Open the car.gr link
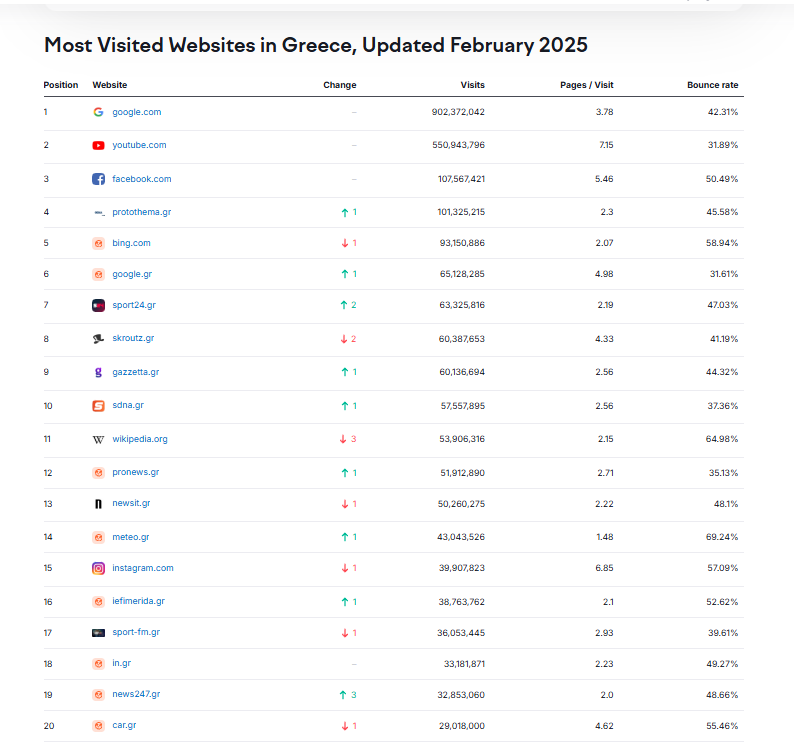 tap(125, 726)
